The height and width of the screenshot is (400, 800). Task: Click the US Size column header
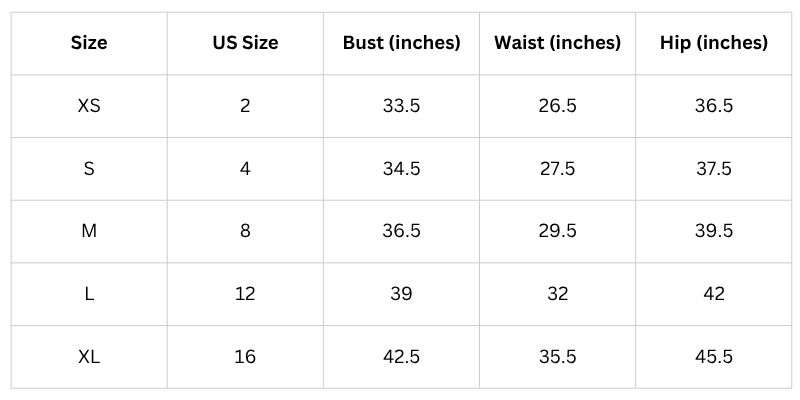[245, 43]
